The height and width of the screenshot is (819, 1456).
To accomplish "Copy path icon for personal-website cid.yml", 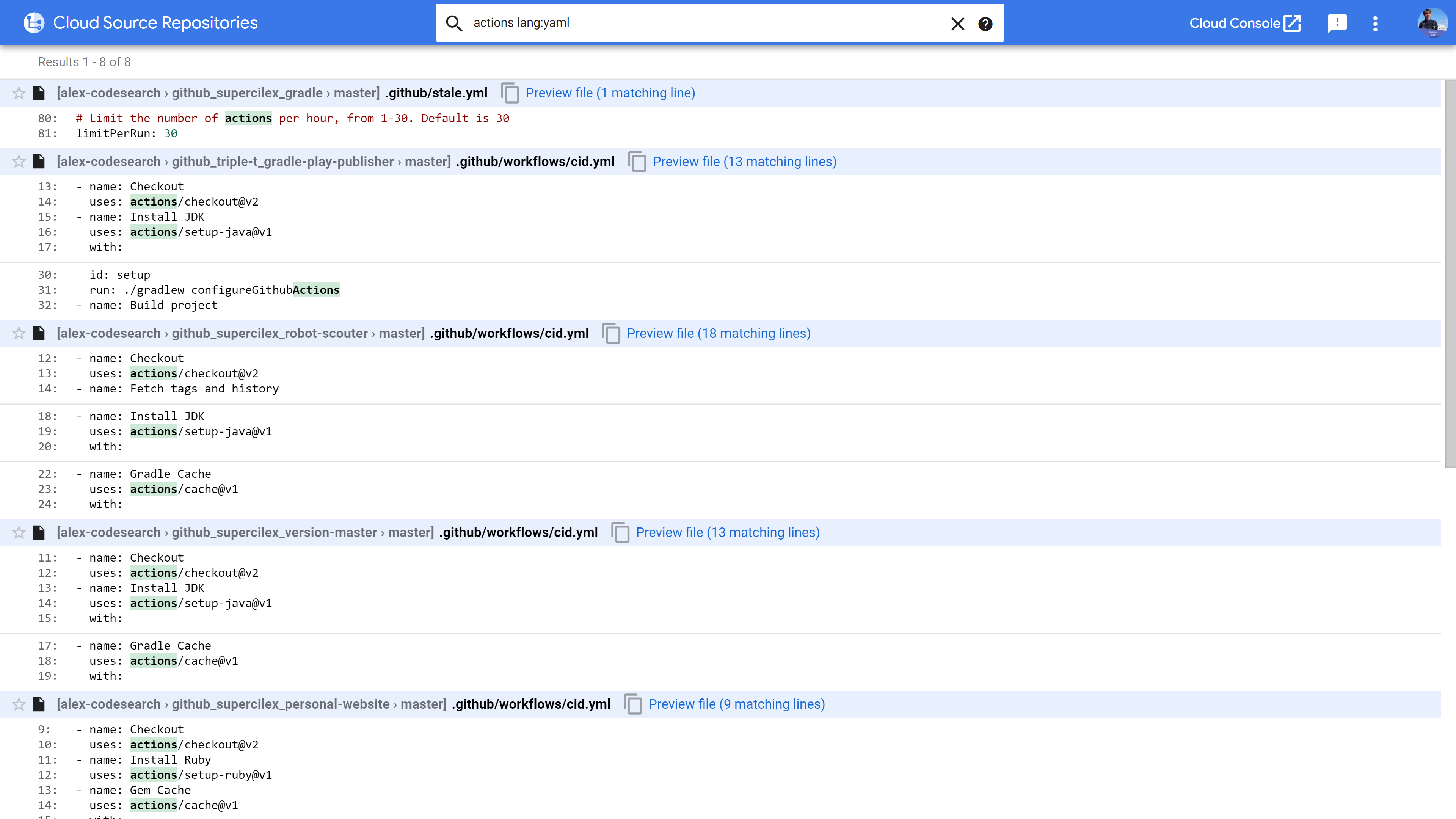I will [633, 704].
